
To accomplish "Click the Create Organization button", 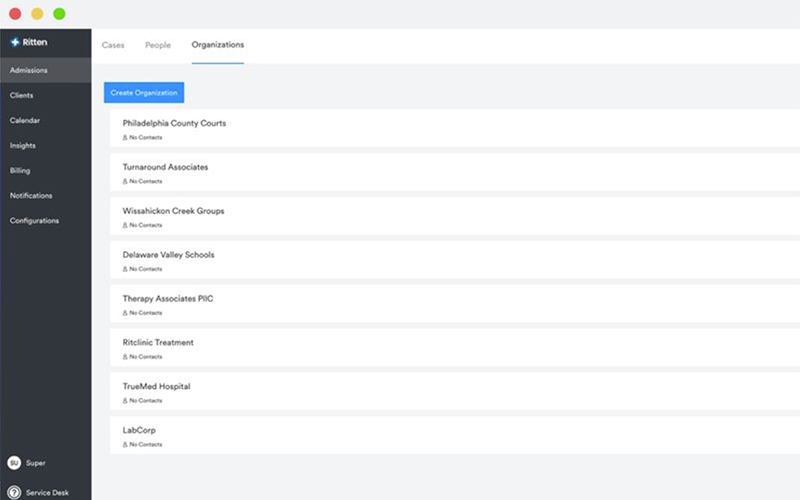I will pyautogui.click(x=144, y=92).
